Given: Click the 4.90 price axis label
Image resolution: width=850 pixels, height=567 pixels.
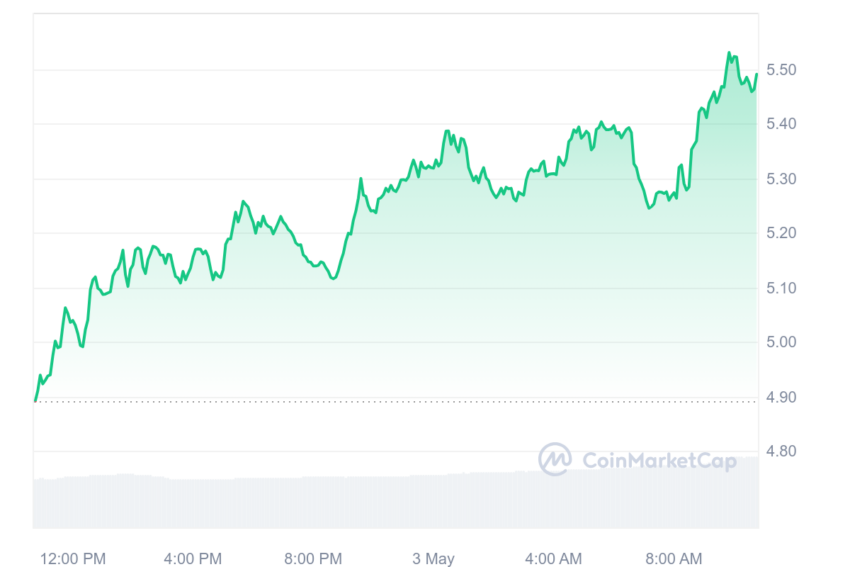Looking at the screenshot, I should click(781, 397).
